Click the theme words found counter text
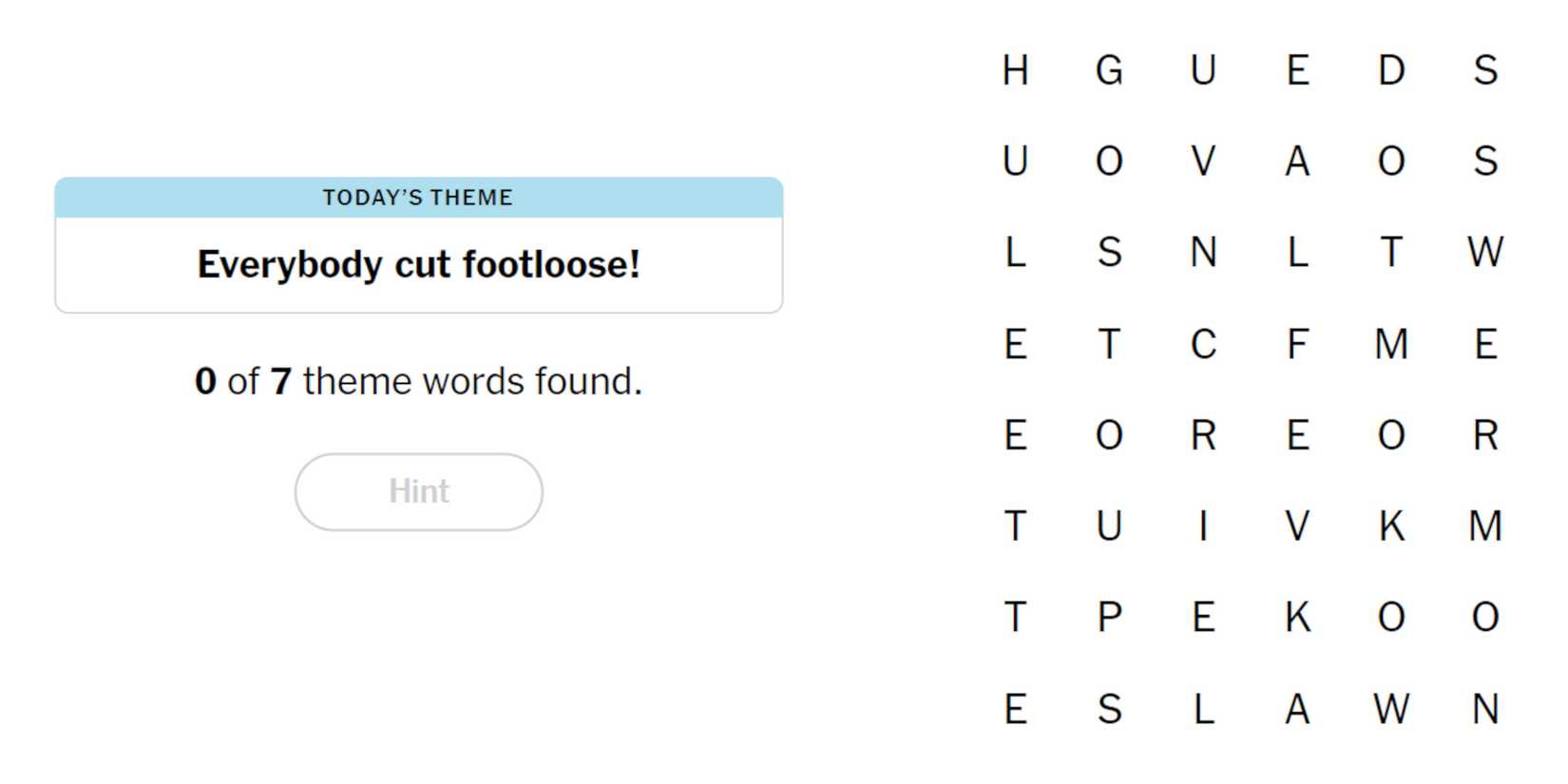 418,381
